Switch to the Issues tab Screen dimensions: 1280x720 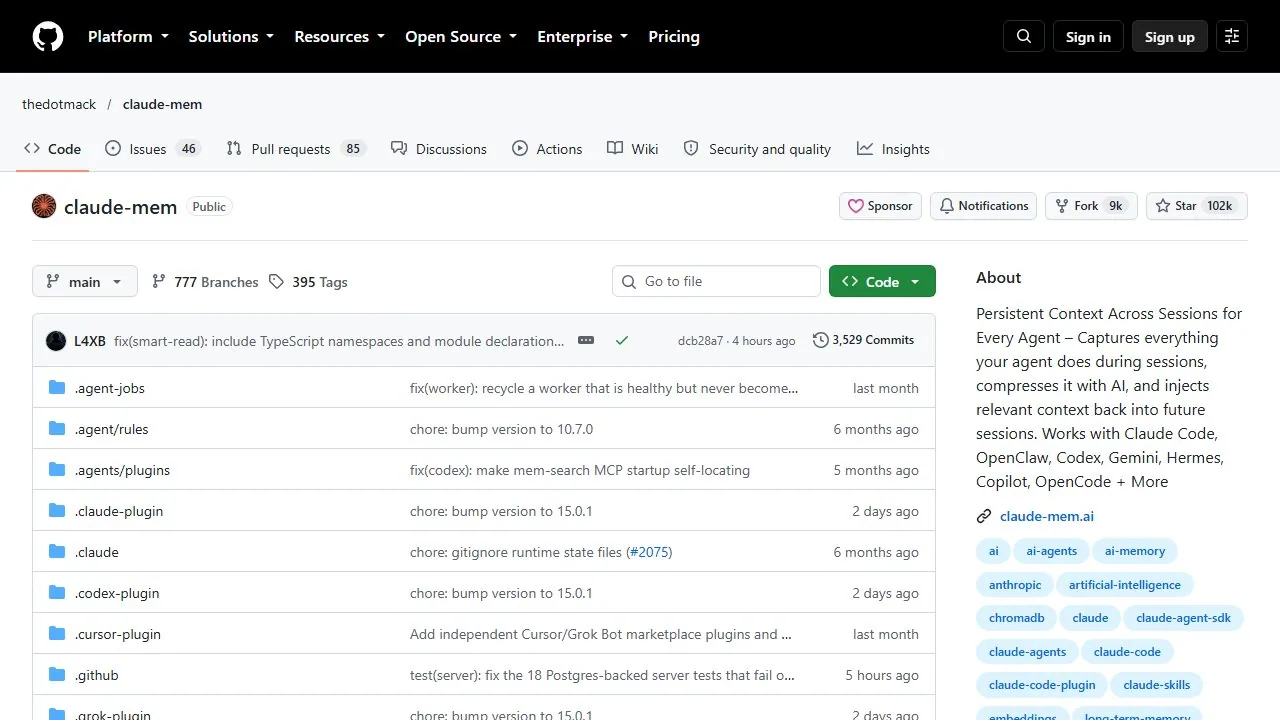tap(153, 149)
